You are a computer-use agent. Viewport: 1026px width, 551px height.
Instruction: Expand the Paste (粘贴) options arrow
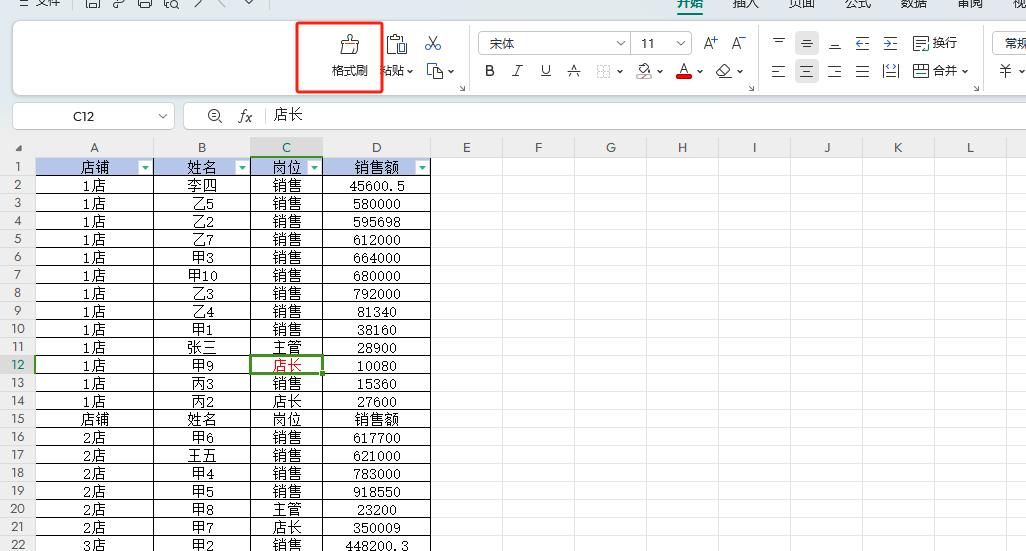coord(410,71)
